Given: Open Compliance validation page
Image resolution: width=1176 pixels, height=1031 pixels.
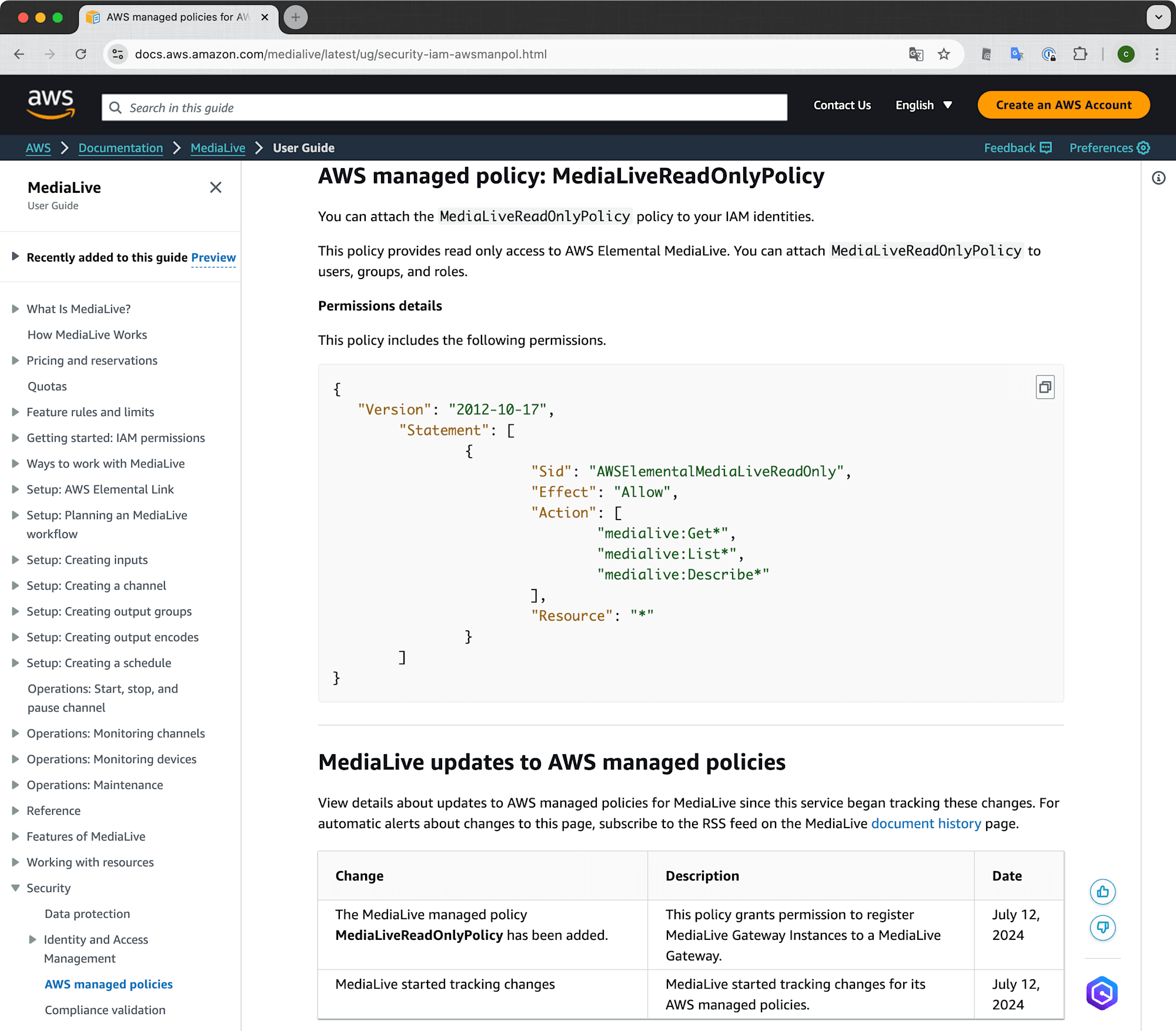Looking at the screenshot, I should pyautogui.click(x=105, y=1010).
